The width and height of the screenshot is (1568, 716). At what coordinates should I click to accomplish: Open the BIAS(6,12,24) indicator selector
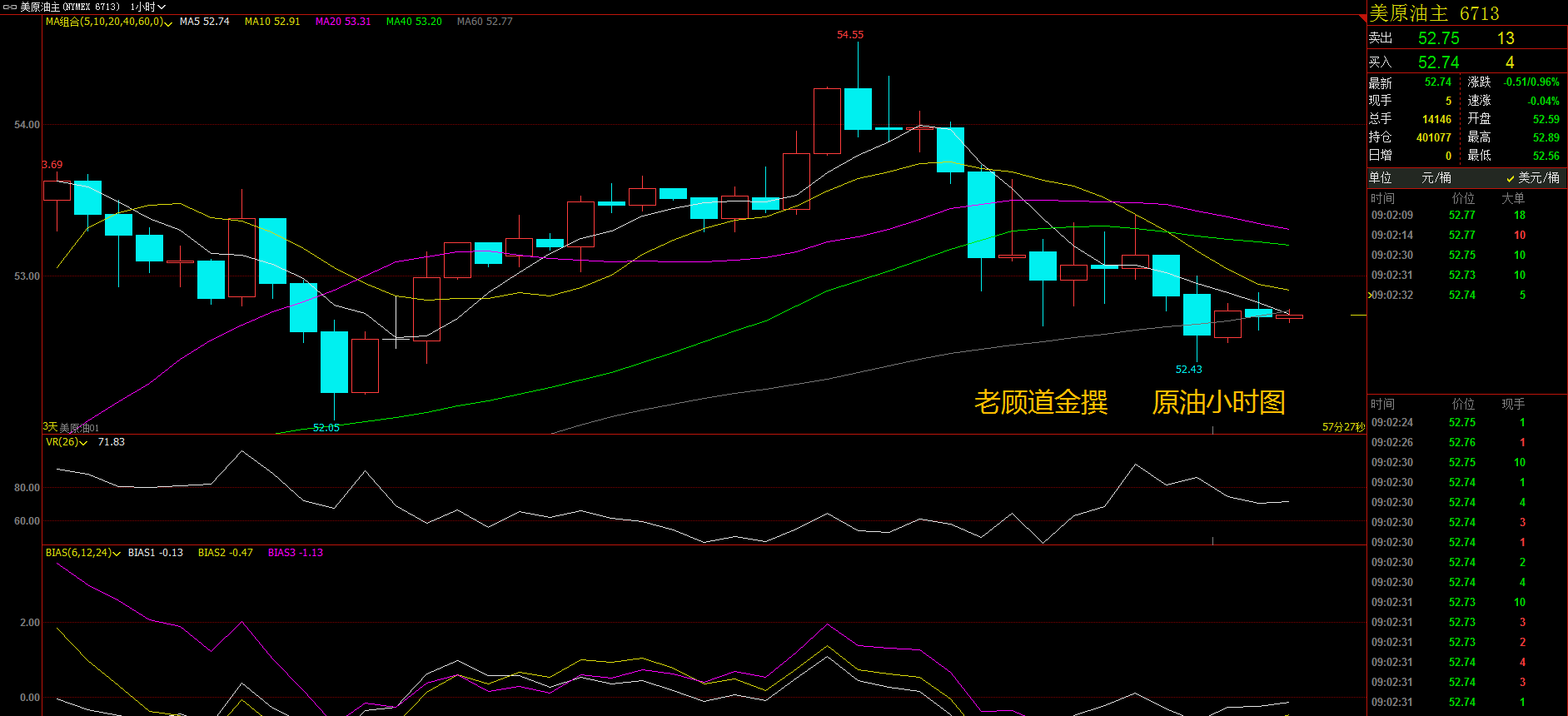pos(82,553)
